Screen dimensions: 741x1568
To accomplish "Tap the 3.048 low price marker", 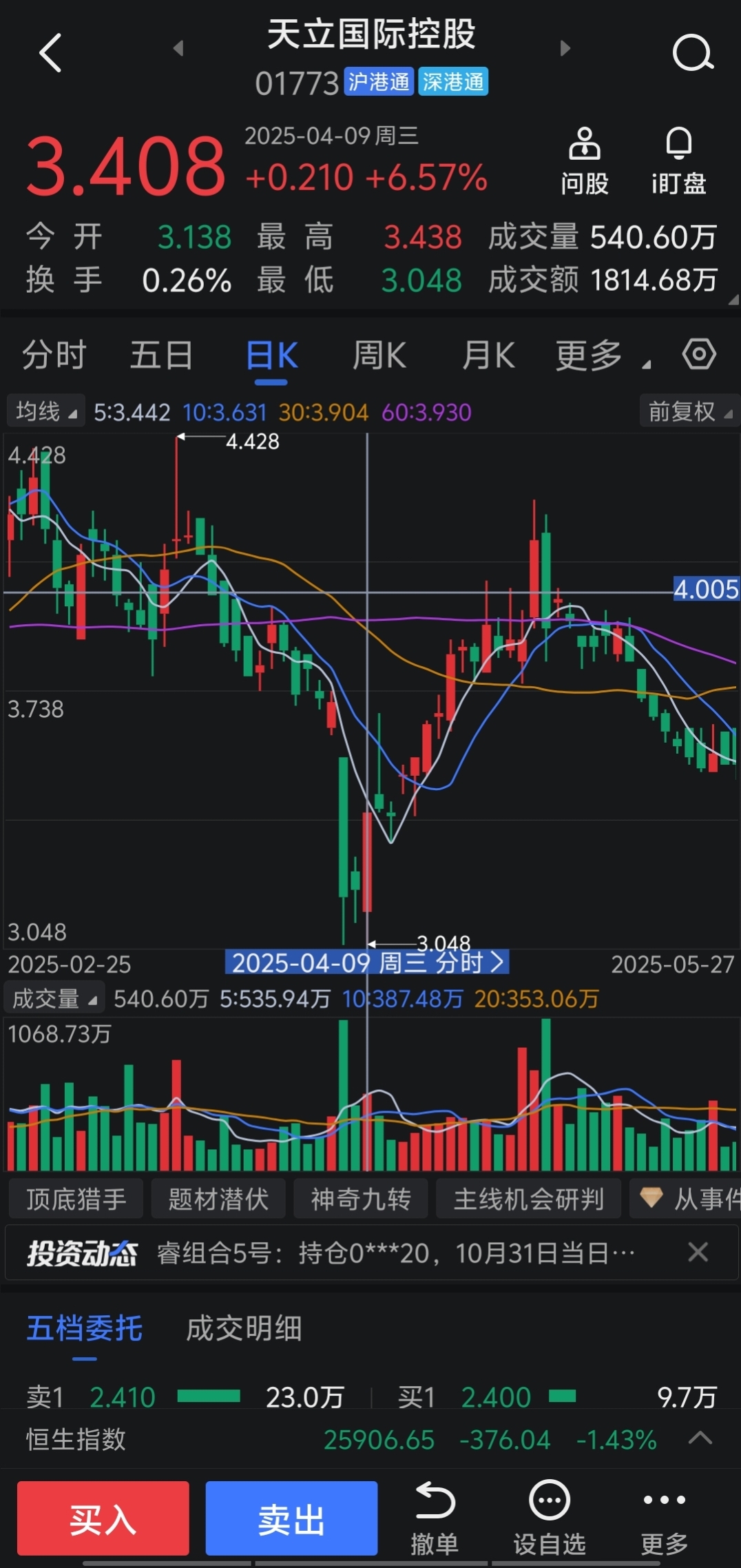I will (443, 943).
